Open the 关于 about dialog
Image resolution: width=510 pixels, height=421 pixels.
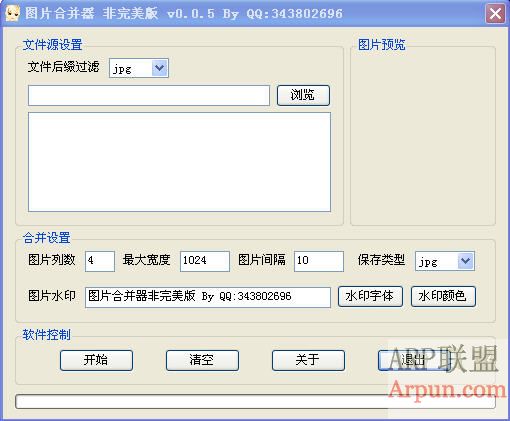[x=308, y=360]
